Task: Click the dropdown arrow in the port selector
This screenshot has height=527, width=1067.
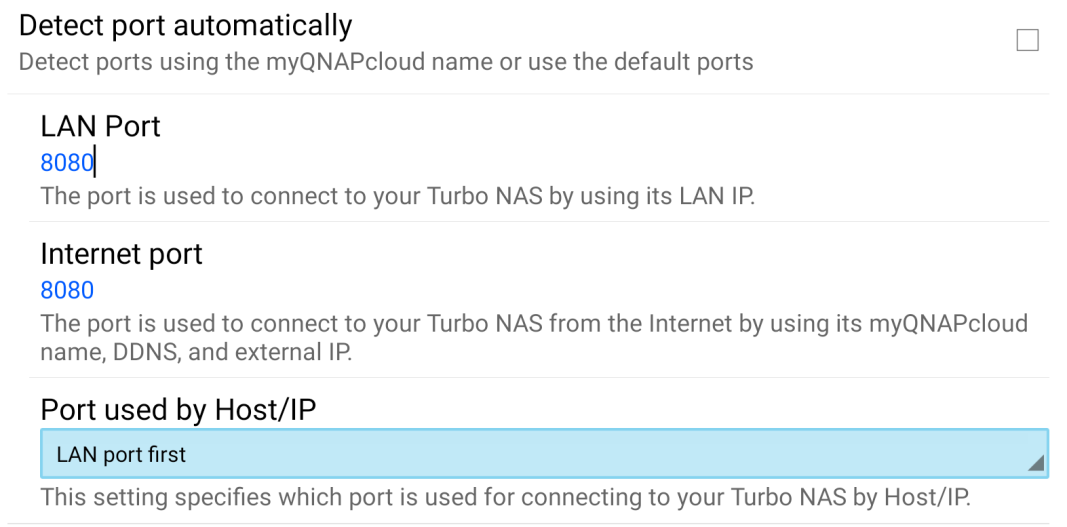Action: point(1035,462)
